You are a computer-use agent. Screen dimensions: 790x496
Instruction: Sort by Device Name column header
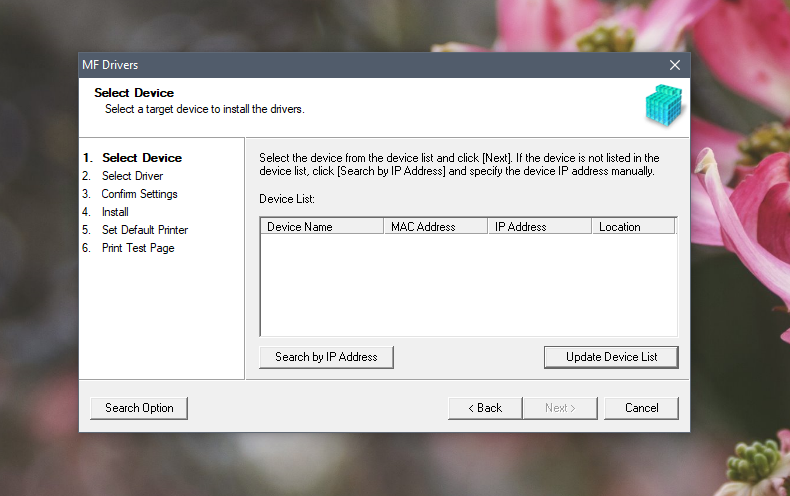coord(322,227)
